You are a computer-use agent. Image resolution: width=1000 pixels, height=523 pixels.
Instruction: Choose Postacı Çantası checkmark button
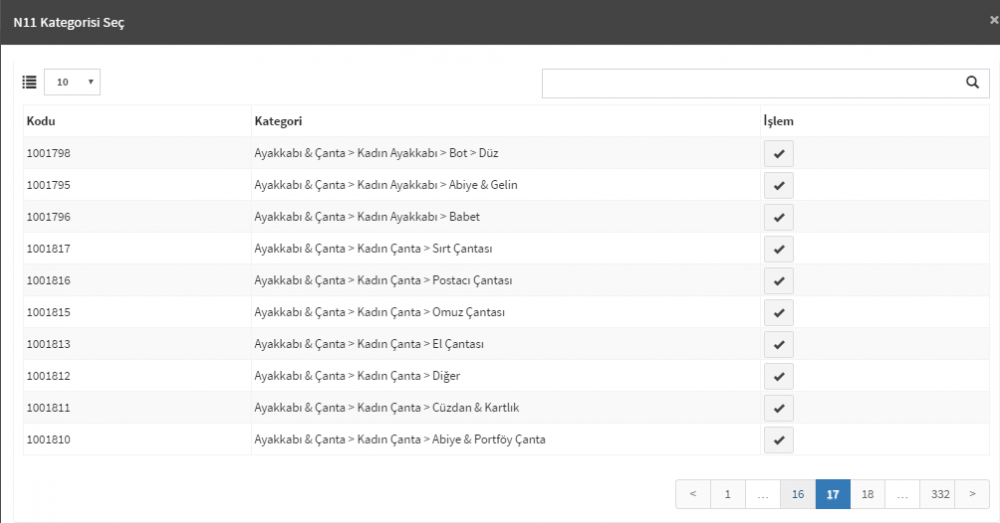(x=779, y=281)
